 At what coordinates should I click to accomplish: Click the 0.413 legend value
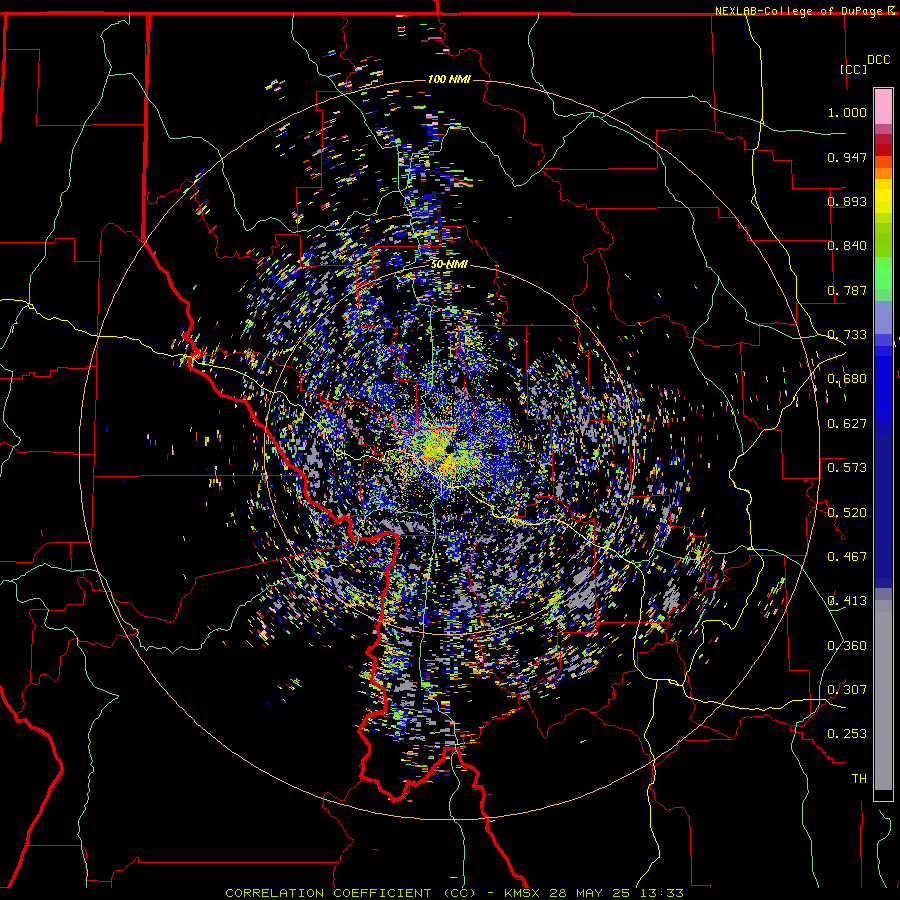click(x=847, y=601)
